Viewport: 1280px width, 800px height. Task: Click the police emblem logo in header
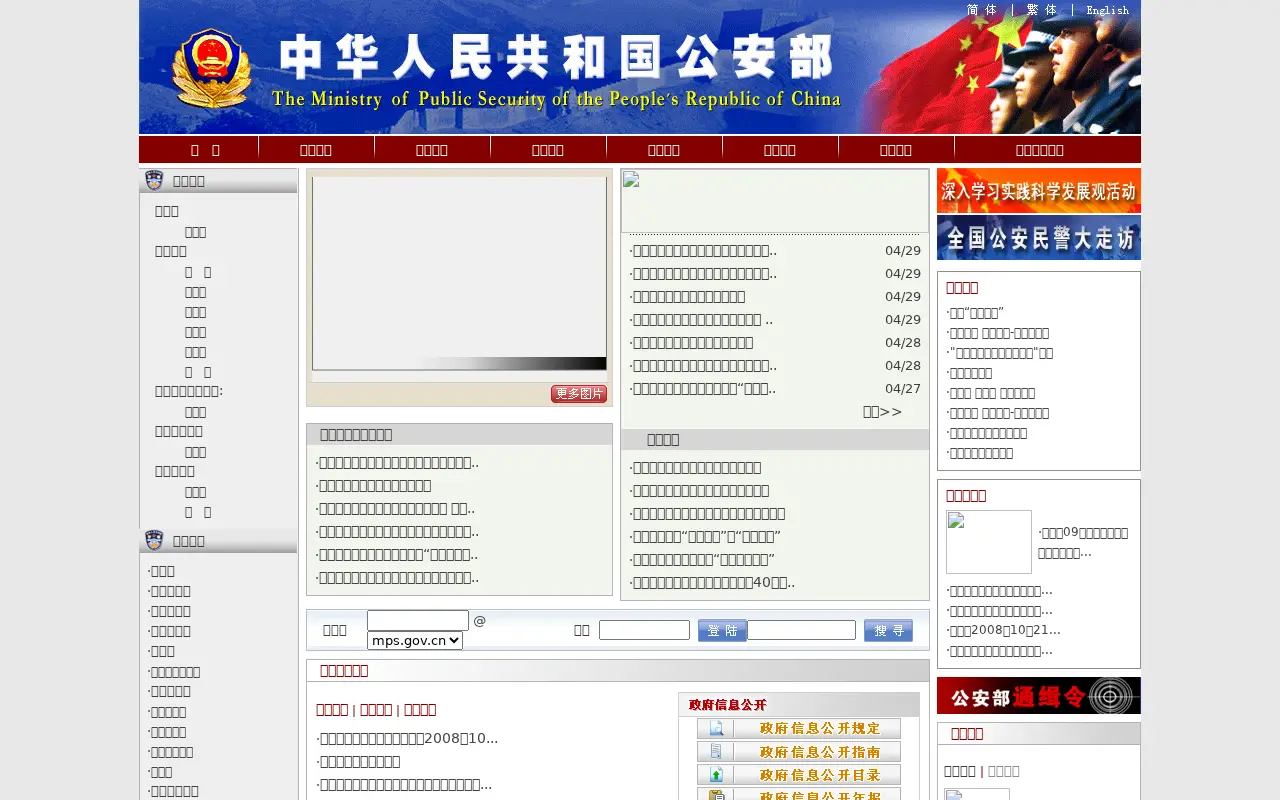211,68
